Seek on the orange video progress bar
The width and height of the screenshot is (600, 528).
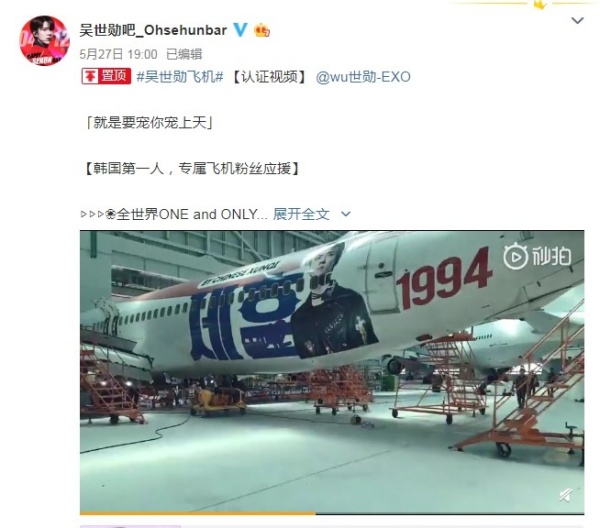tap(198, 513)
